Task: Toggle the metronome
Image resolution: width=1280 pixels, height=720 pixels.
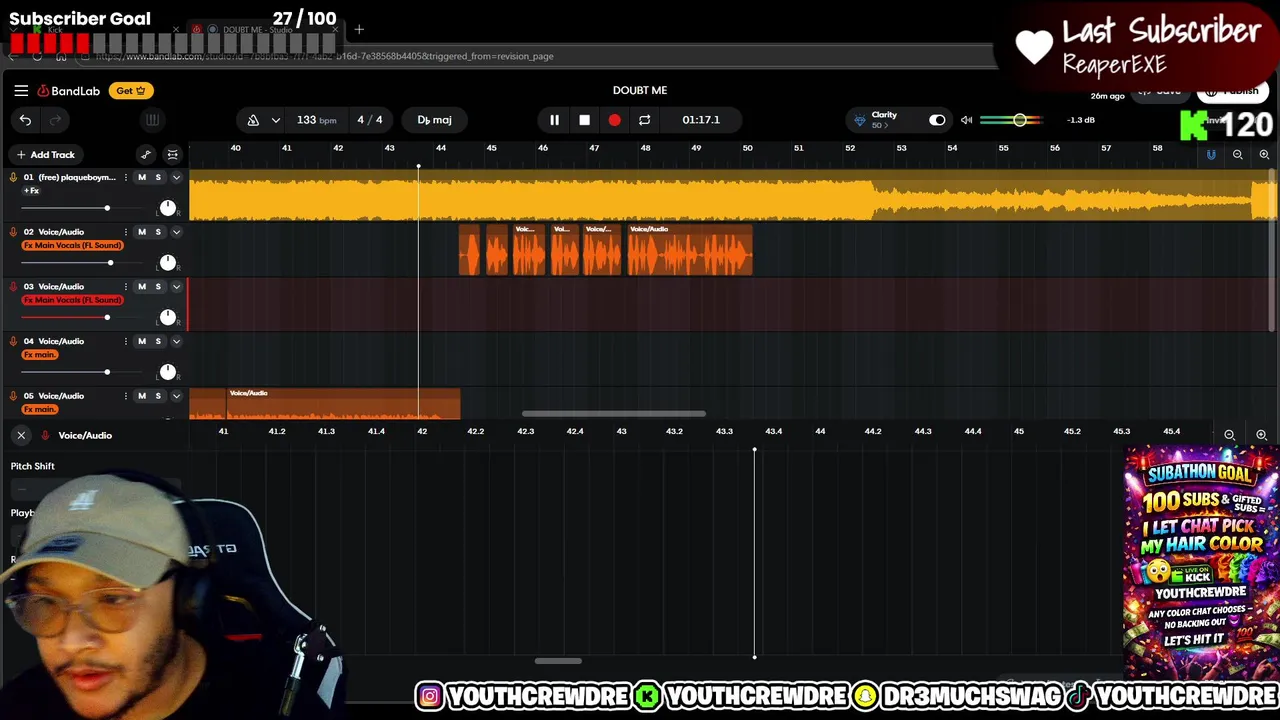Action: pyautogui.click(x=253, y=120)
